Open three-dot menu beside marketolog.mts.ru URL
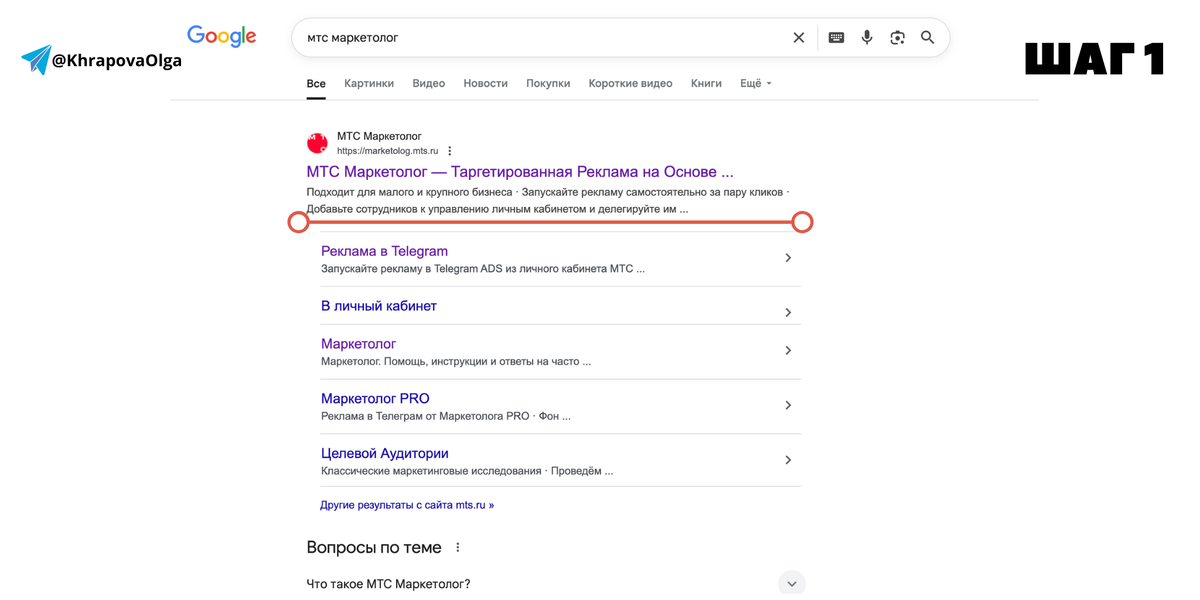Image resolution: width=1200 pixels, height=600 pixels. point(450,151)
